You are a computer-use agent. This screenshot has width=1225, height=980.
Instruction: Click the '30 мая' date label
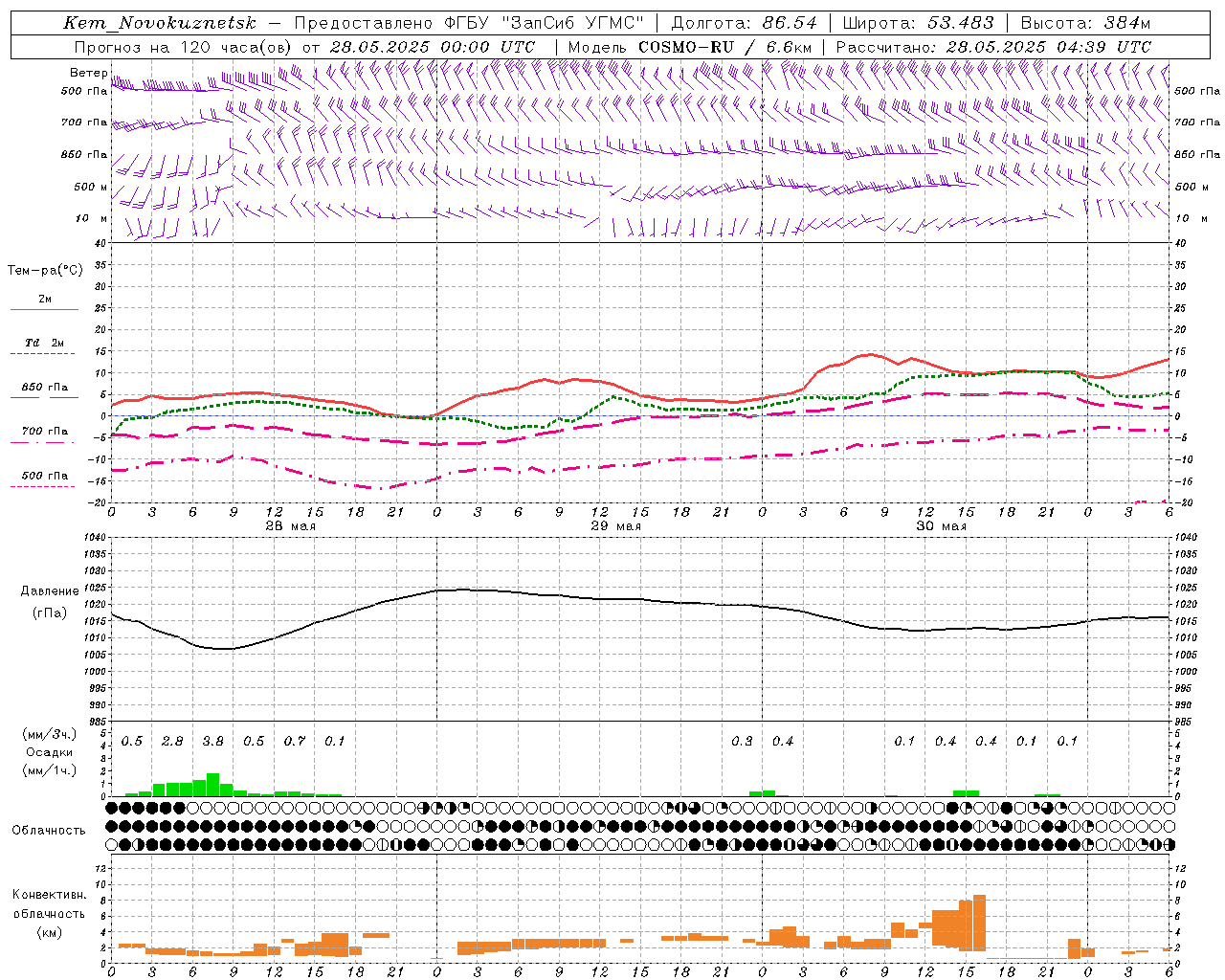pos(941,526)
